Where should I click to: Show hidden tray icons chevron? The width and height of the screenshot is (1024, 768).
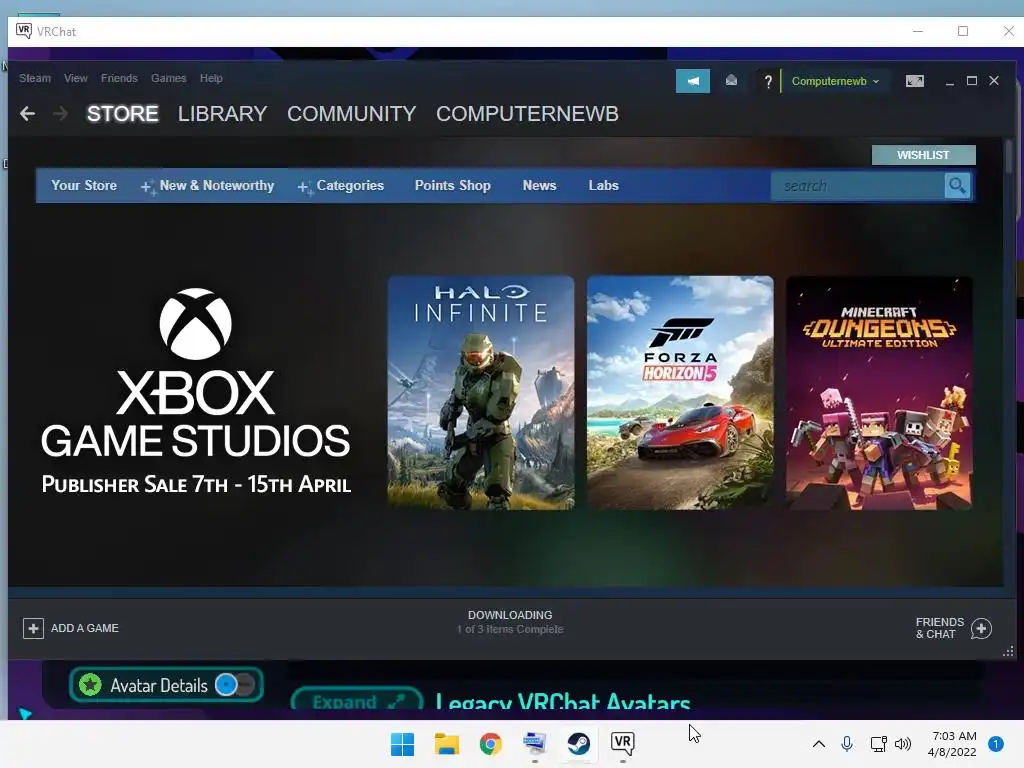click(x=818, y=744)
